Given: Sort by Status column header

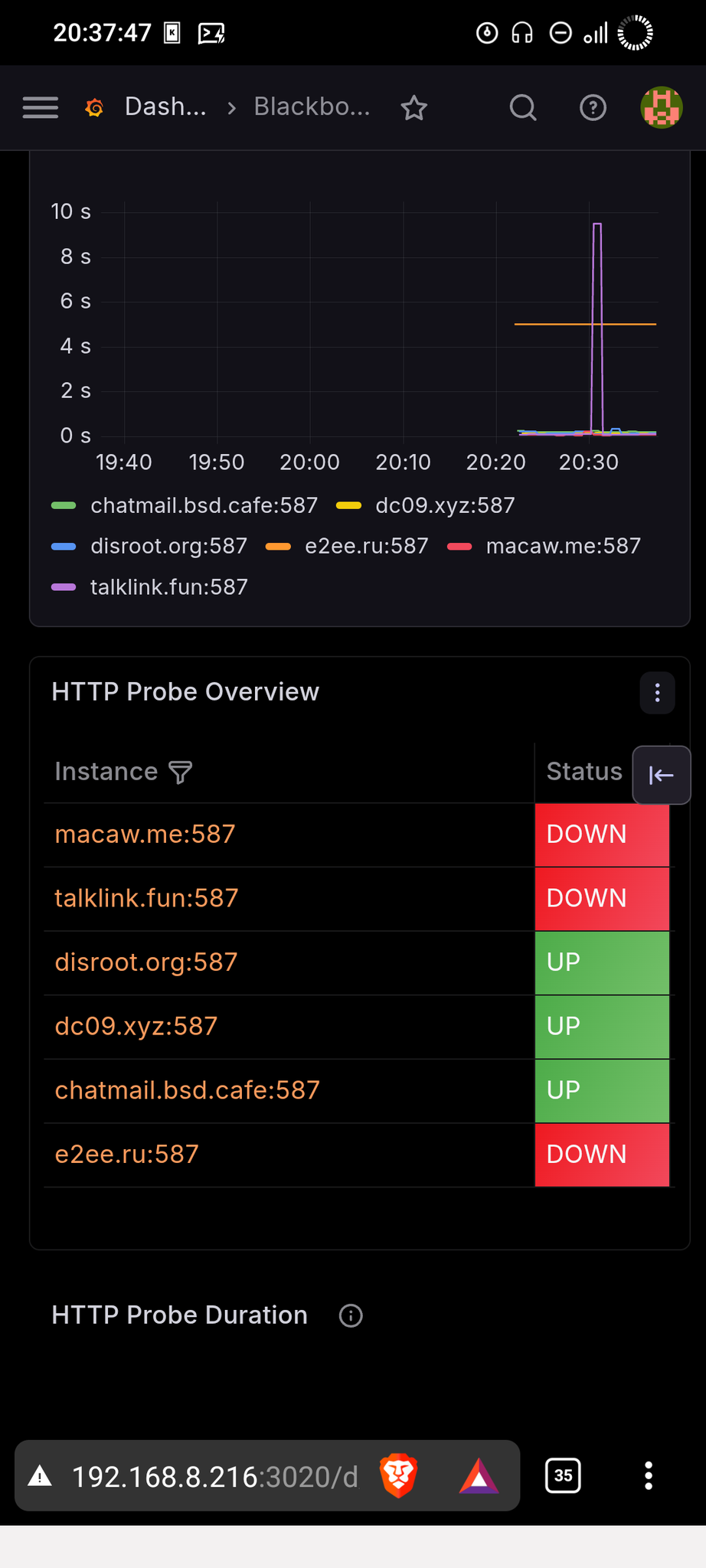Looking at the screenshot, I should coord(584,772).
